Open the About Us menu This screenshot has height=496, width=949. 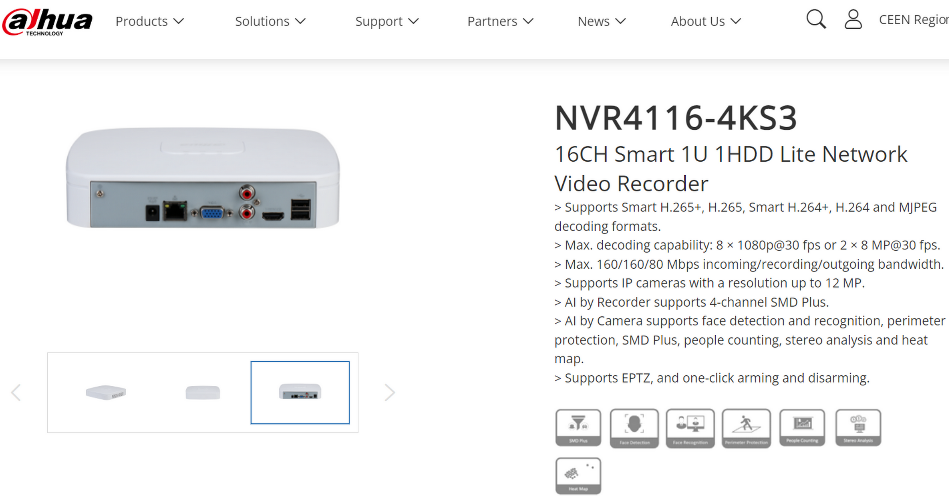706,21
